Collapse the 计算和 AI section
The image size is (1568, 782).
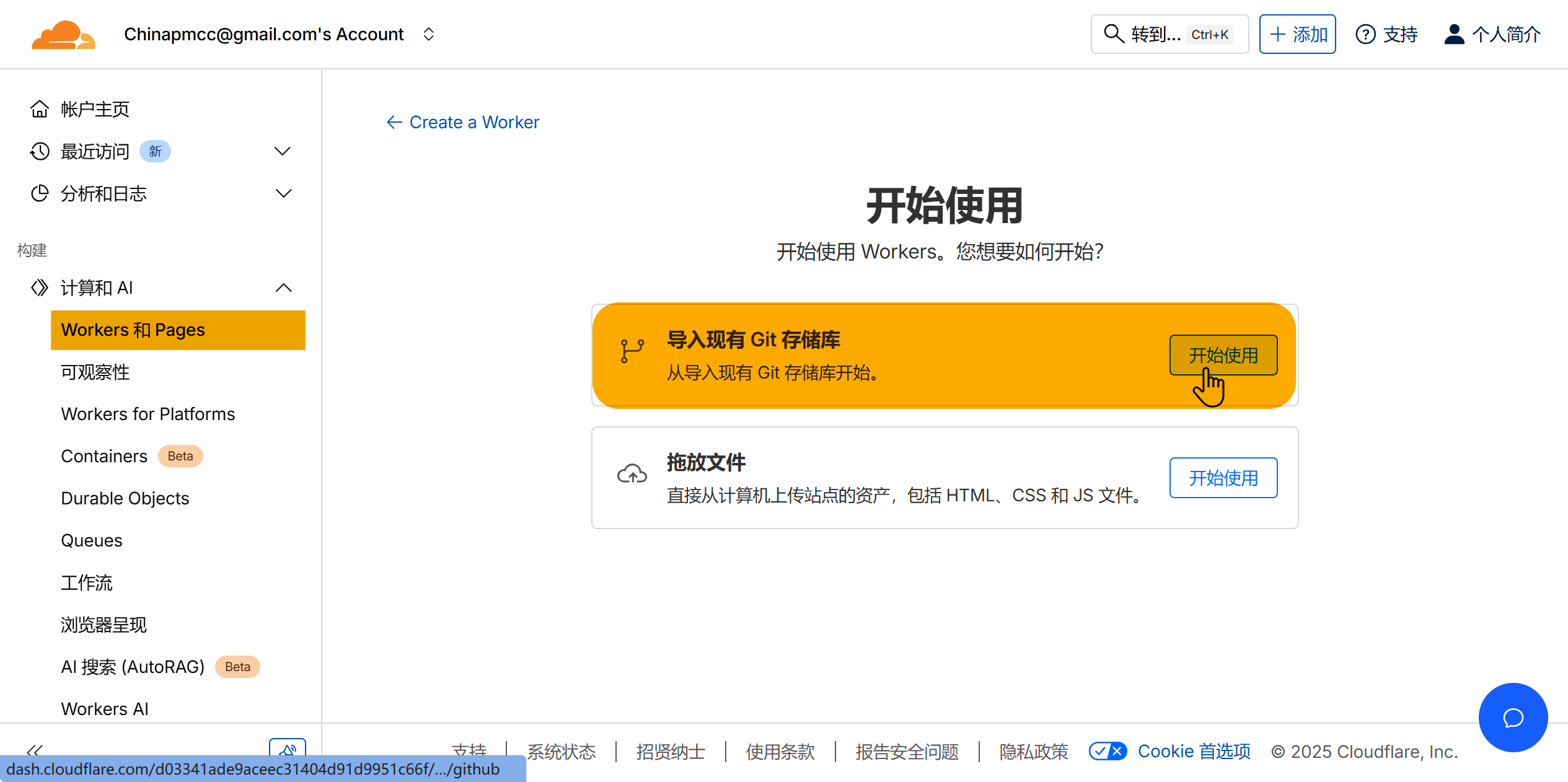click(x=283, y=288)
